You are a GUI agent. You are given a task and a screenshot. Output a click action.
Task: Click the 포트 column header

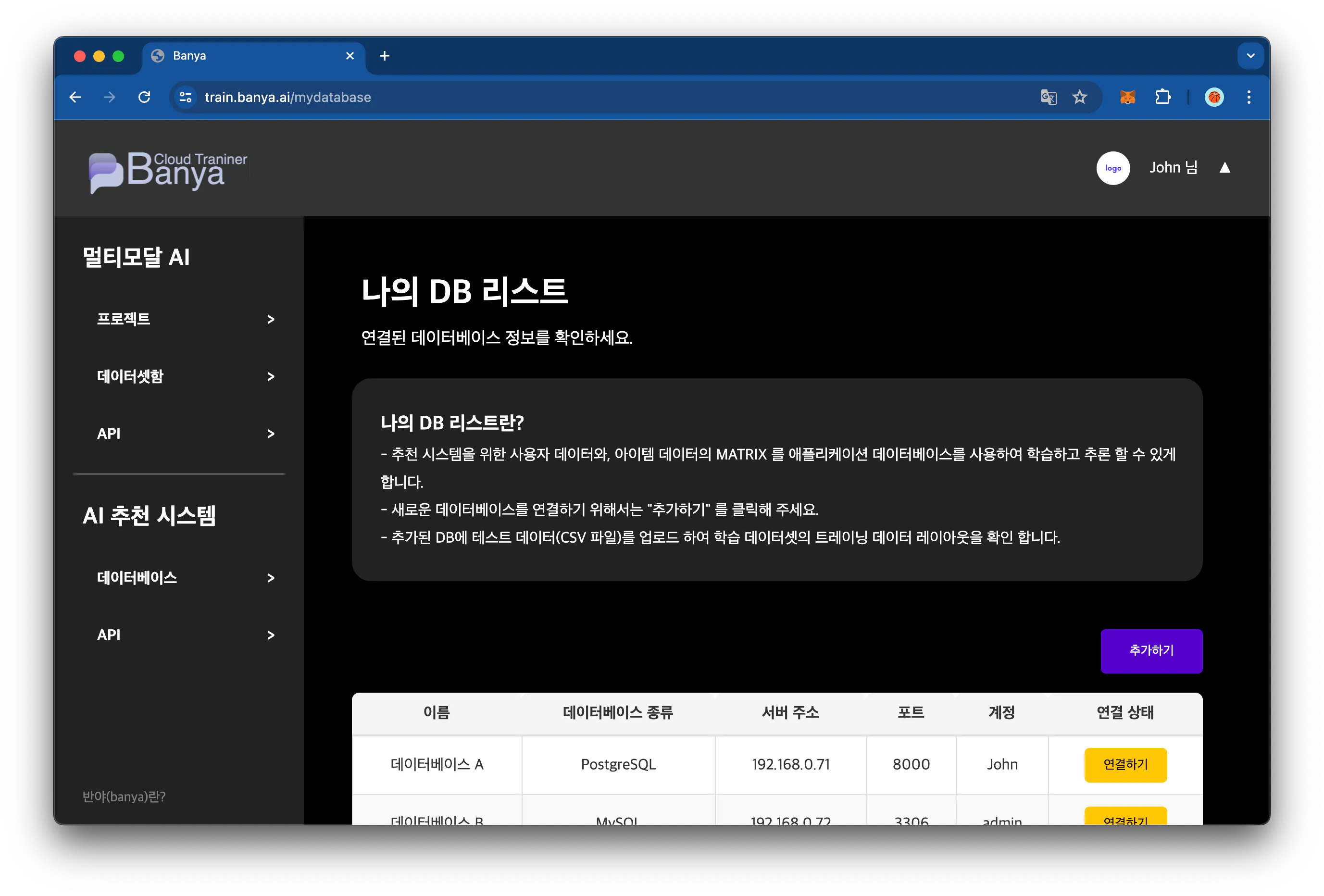(911, 712)
